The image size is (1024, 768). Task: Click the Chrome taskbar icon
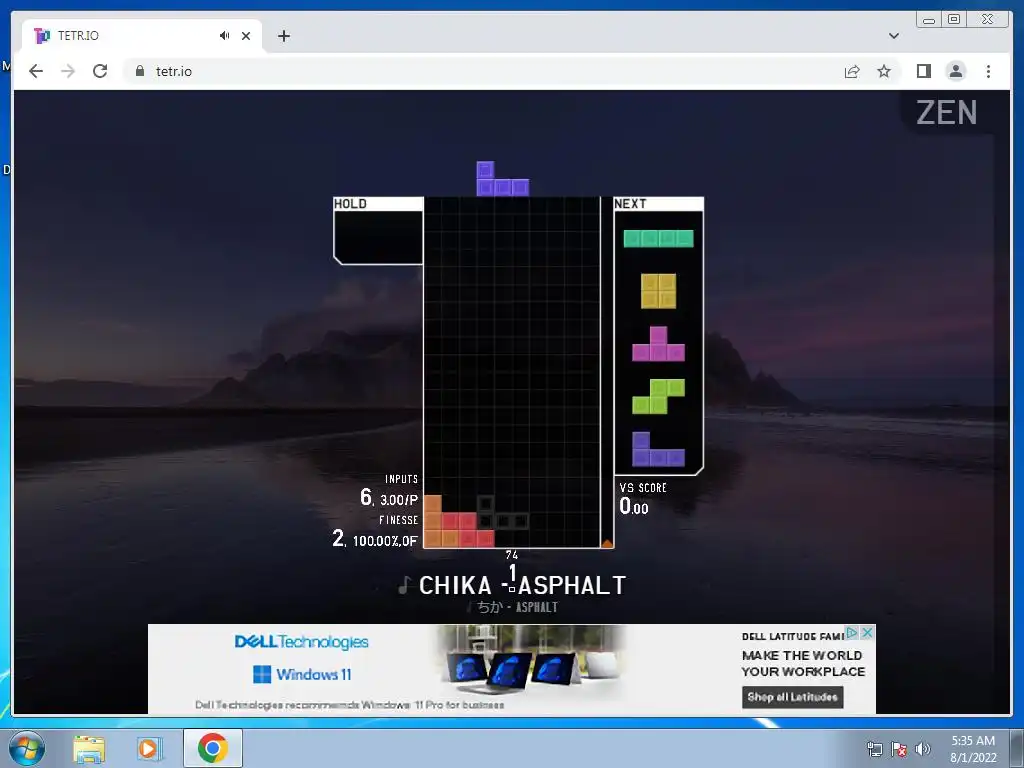213,748
